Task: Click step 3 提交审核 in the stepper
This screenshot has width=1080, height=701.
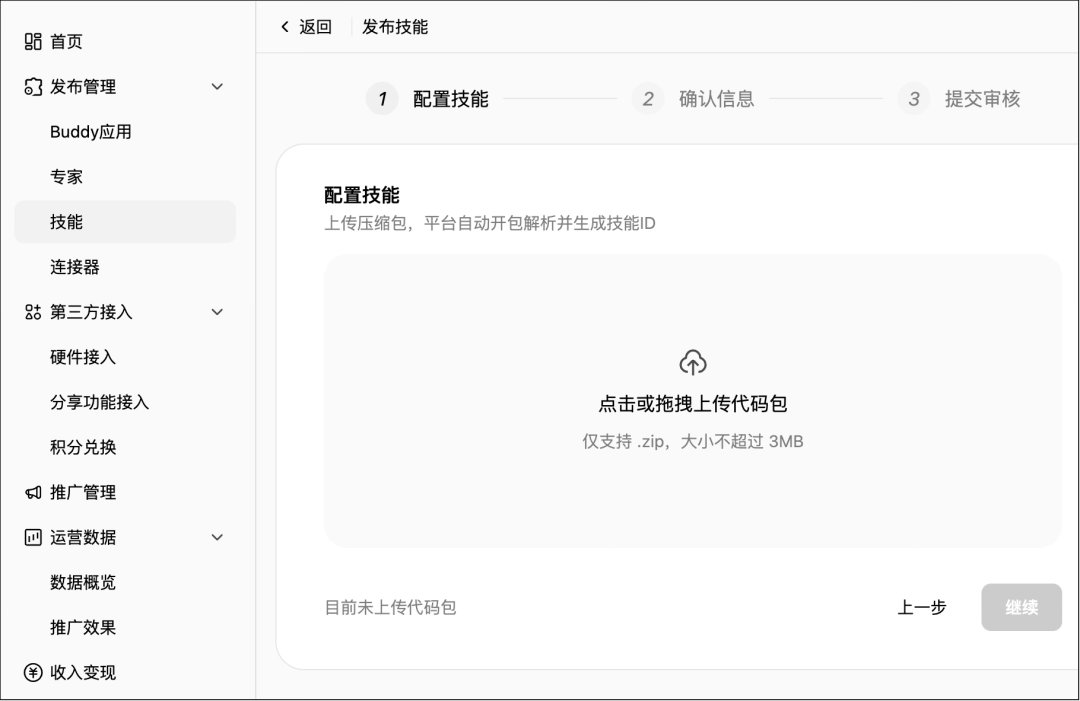Action: (x=959, y=98)
